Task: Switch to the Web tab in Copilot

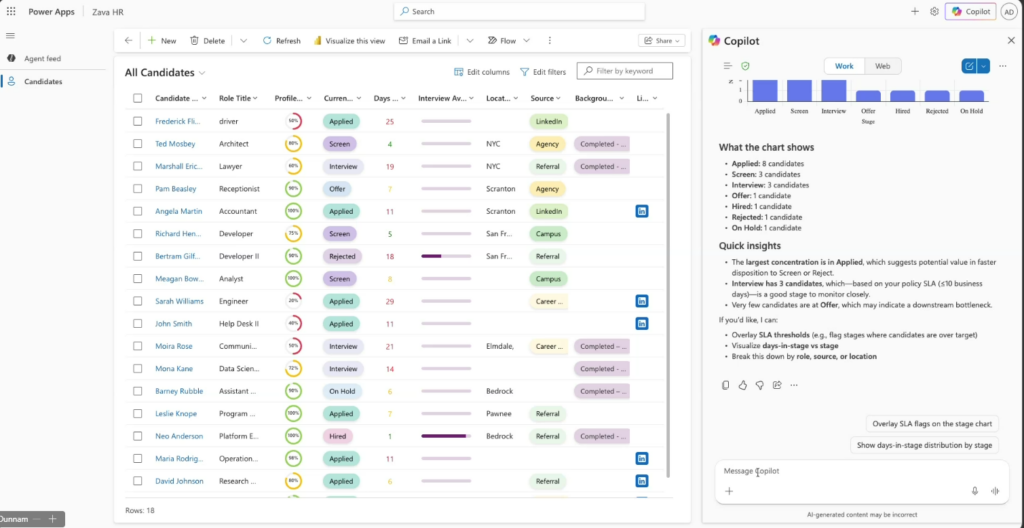Action: pos(882,66)
